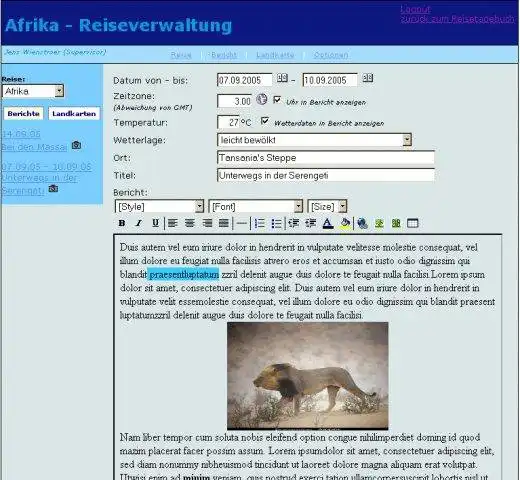Image resolution: width=520 pixels, height=480 pixels.
Task: Open the background highlight color tool
Action: click(x=345, y=223)
